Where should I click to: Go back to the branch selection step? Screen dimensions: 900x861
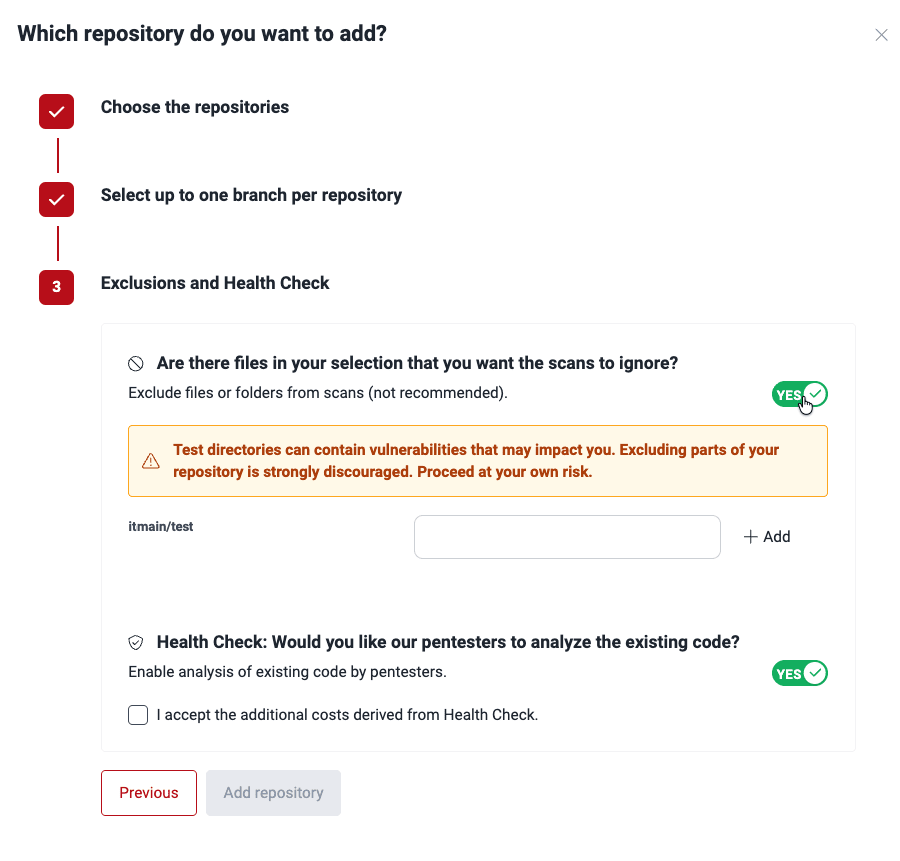tap(251, 195)
